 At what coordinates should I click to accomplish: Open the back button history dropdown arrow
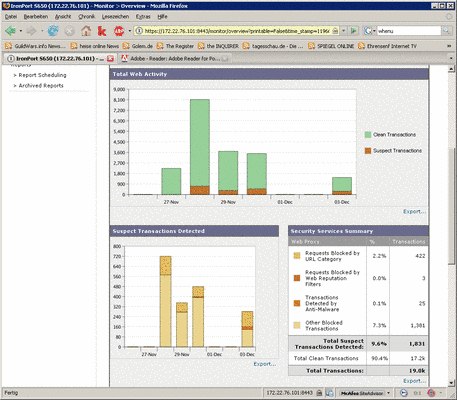pyautogui.click(x=21, y=31)
